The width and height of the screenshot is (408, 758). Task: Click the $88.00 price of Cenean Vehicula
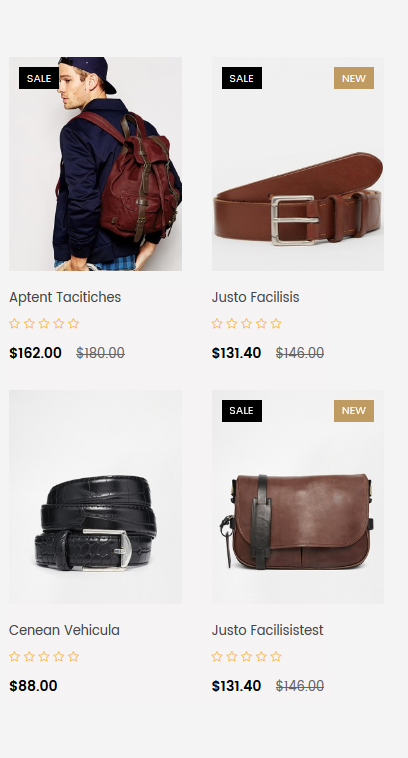pos(33,686)
